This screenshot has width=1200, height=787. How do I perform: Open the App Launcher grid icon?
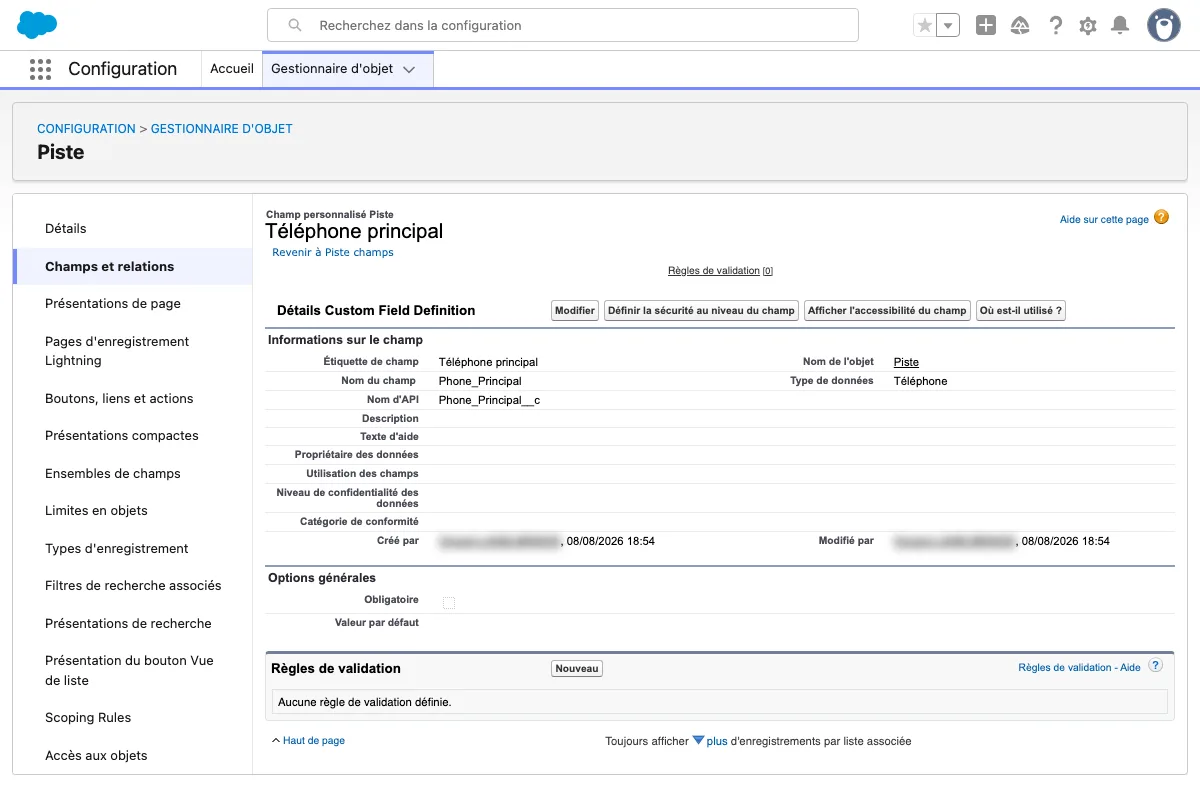[x=40, y=69]
